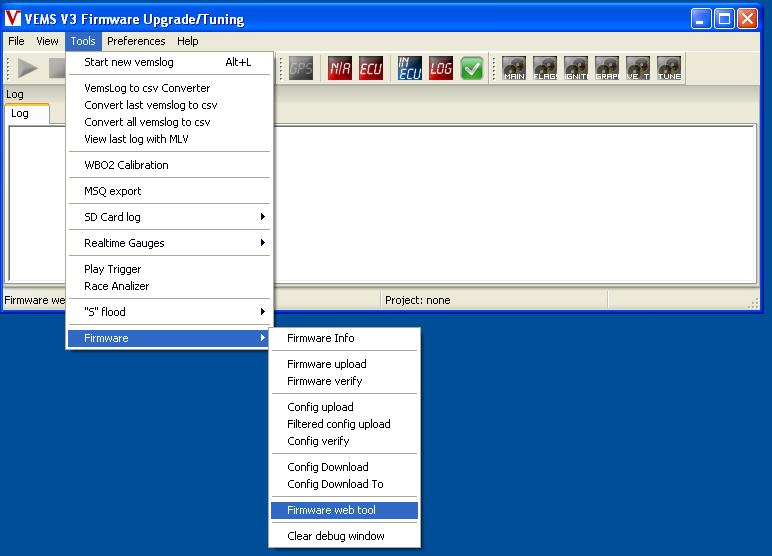Click the GPS toolbar icon

(x=301, y=68)
